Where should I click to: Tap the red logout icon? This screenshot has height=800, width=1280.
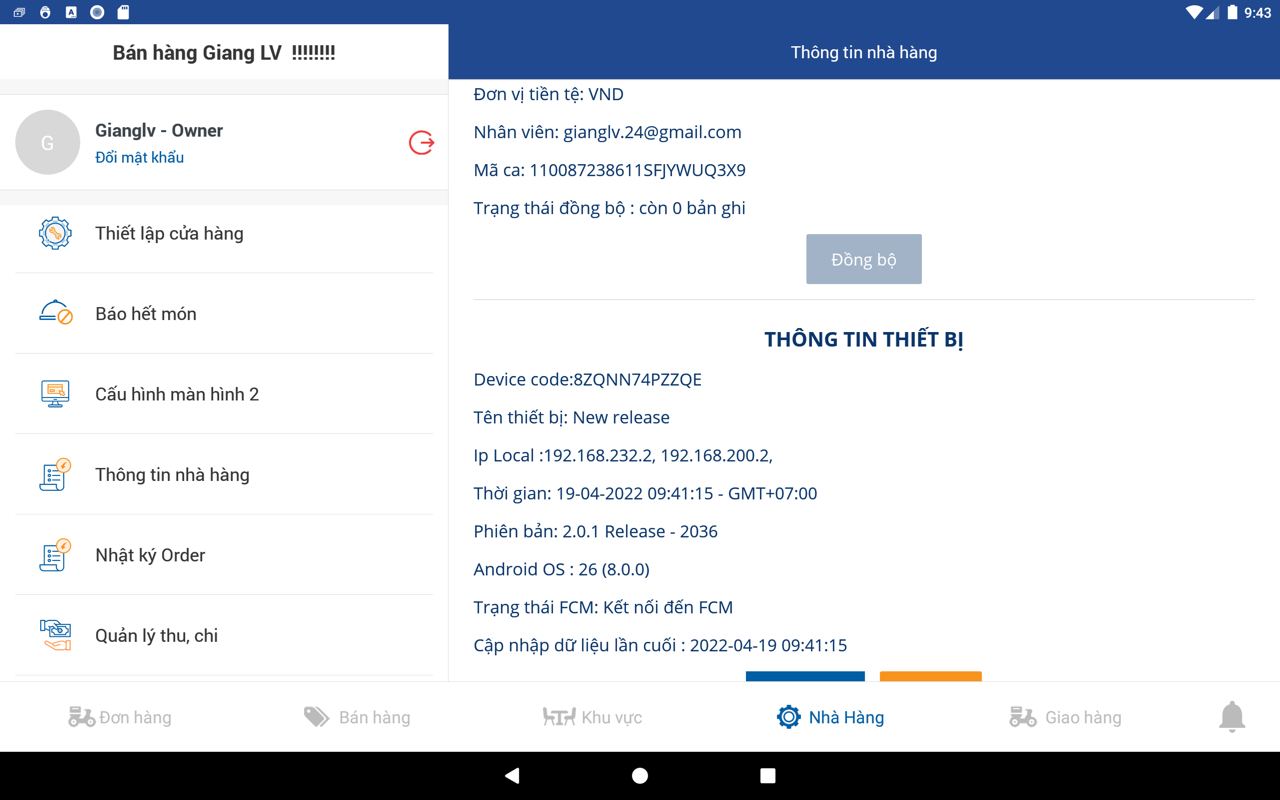tap(421, 143)
